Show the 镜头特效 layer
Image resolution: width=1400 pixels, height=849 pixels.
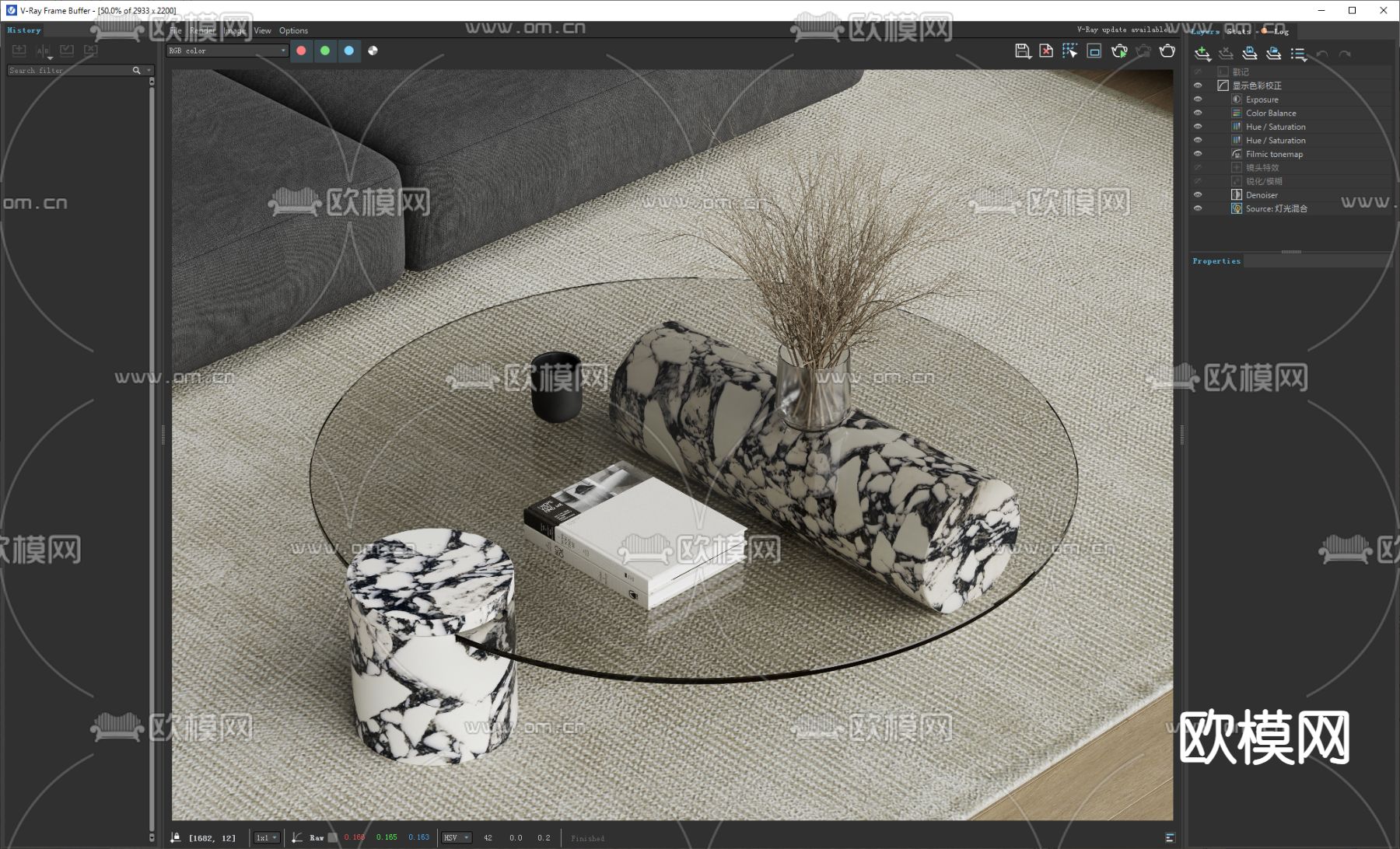point(1198,168)
